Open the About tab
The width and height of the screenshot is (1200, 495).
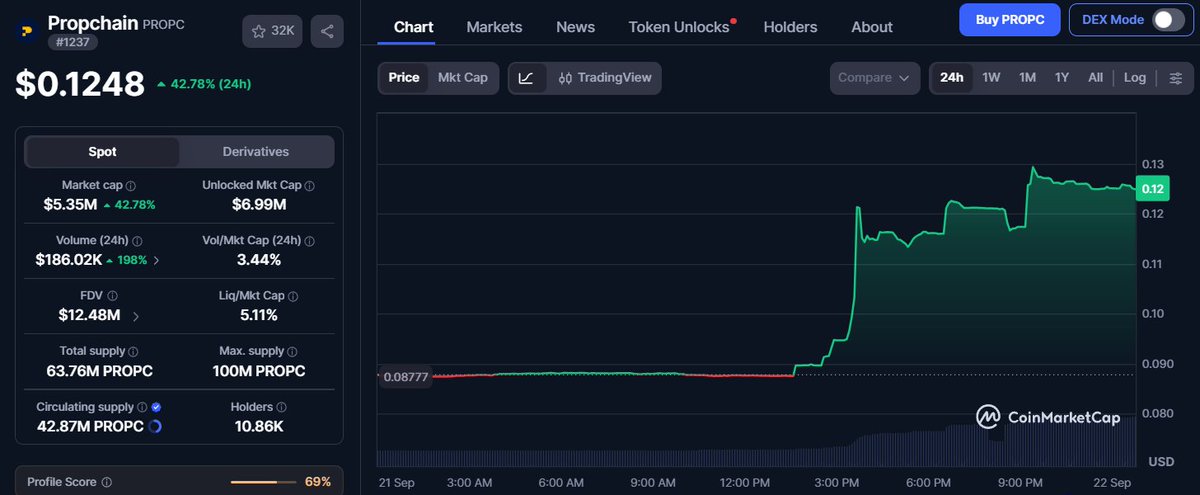[x=872, y=27]
